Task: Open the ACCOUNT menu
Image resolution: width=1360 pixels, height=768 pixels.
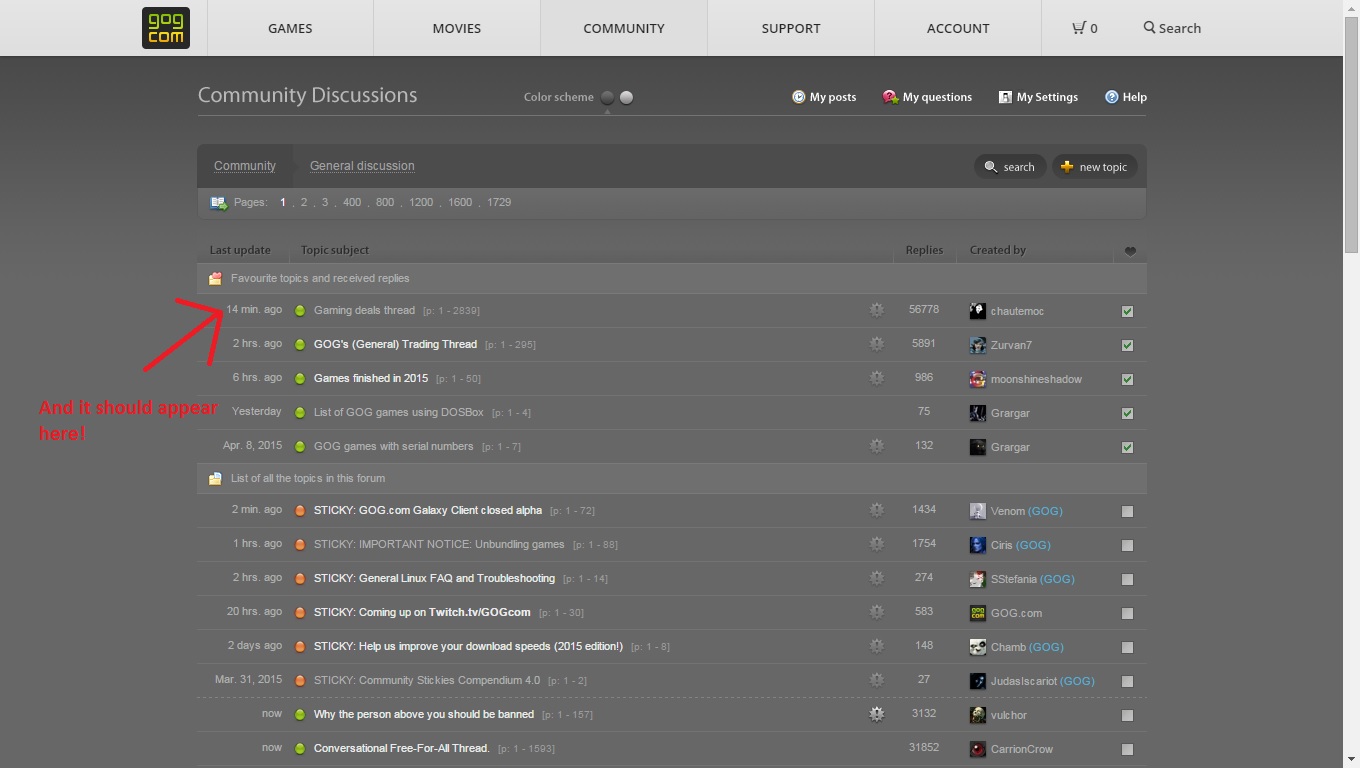Action: coord(958,28)
